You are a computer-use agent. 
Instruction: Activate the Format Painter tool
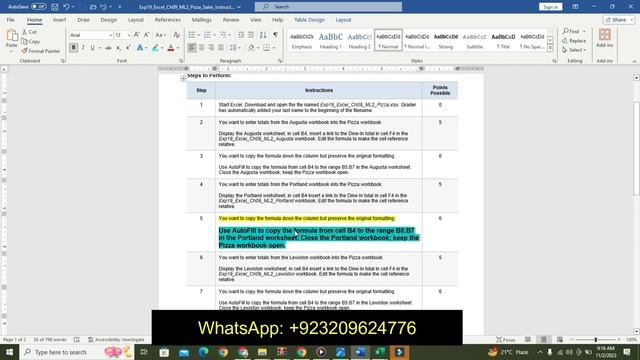40,51
